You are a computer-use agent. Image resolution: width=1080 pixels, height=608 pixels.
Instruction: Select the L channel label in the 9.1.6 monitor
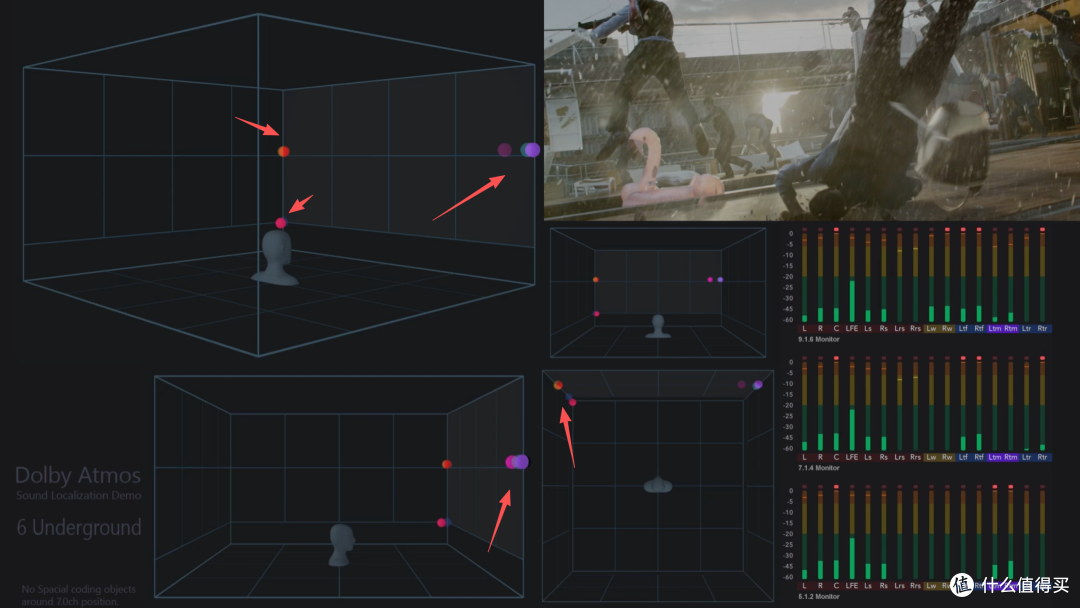coord(804,328)
